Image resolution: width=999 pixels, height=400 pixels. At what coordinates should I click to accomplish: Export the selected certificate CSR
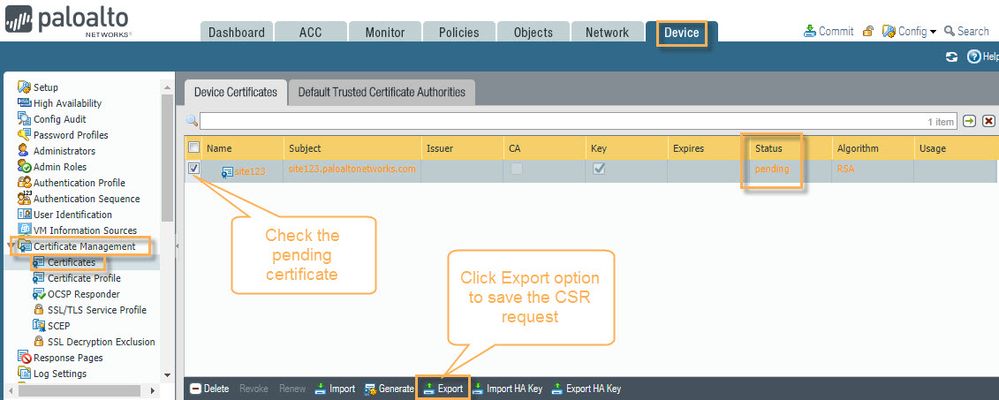tap(443, 389)
